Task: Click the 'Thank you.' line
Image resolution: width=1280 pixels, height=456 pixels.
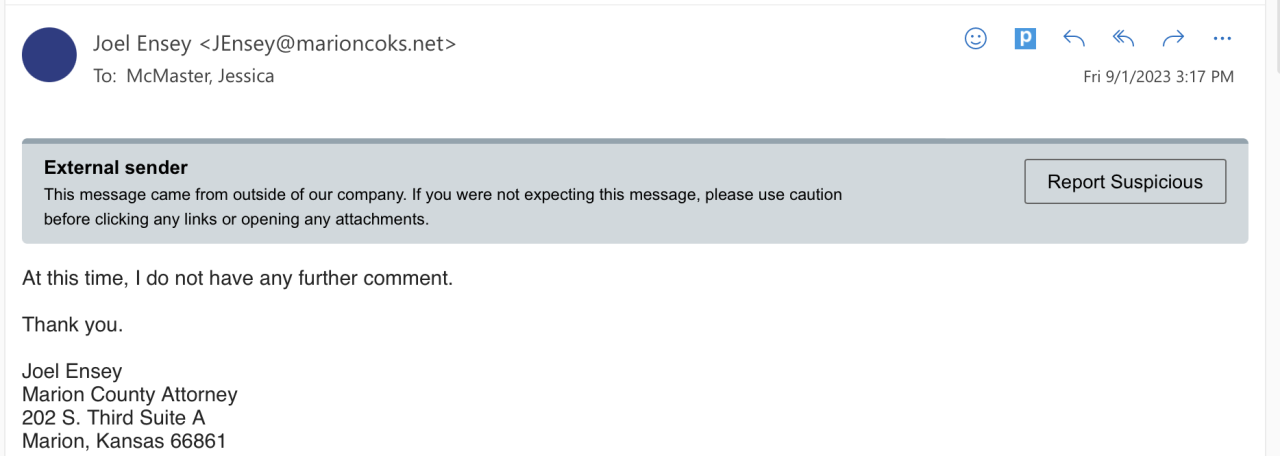Action: (72, 324)
